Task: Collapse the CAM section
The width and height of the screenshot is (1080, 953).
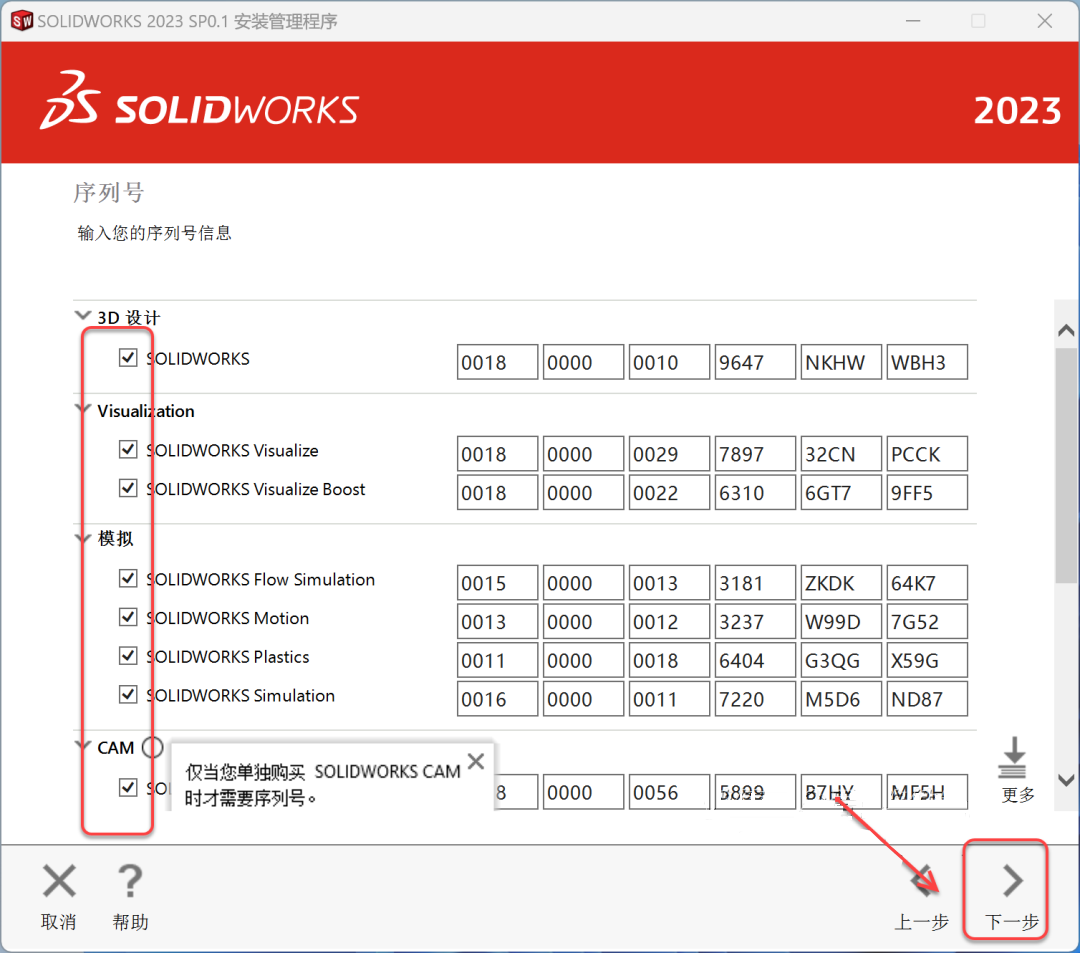Action: pos(82,744)
